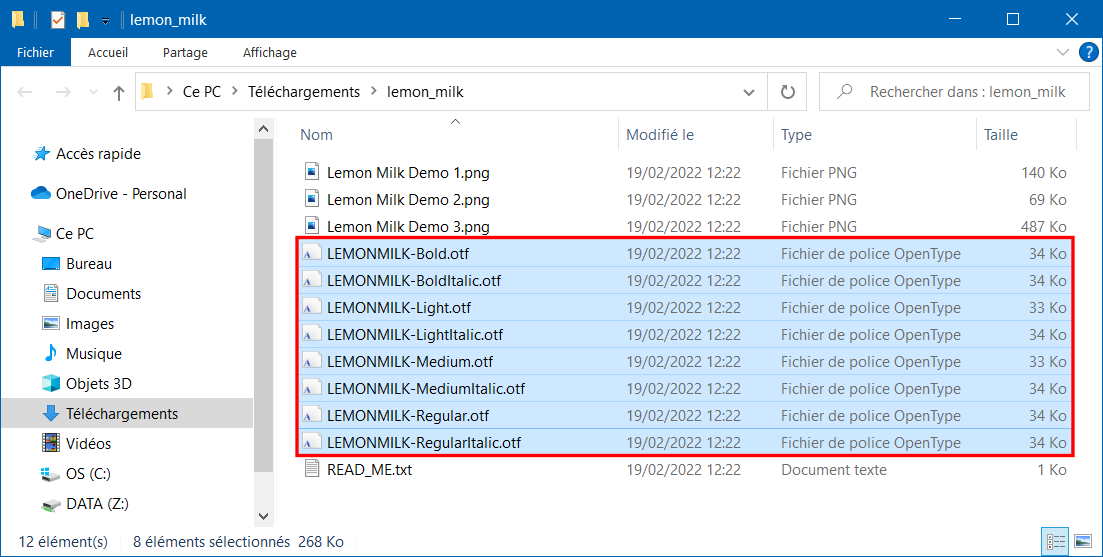Go up one folder level
This screenshot has width=1103, height=557.
119,92
